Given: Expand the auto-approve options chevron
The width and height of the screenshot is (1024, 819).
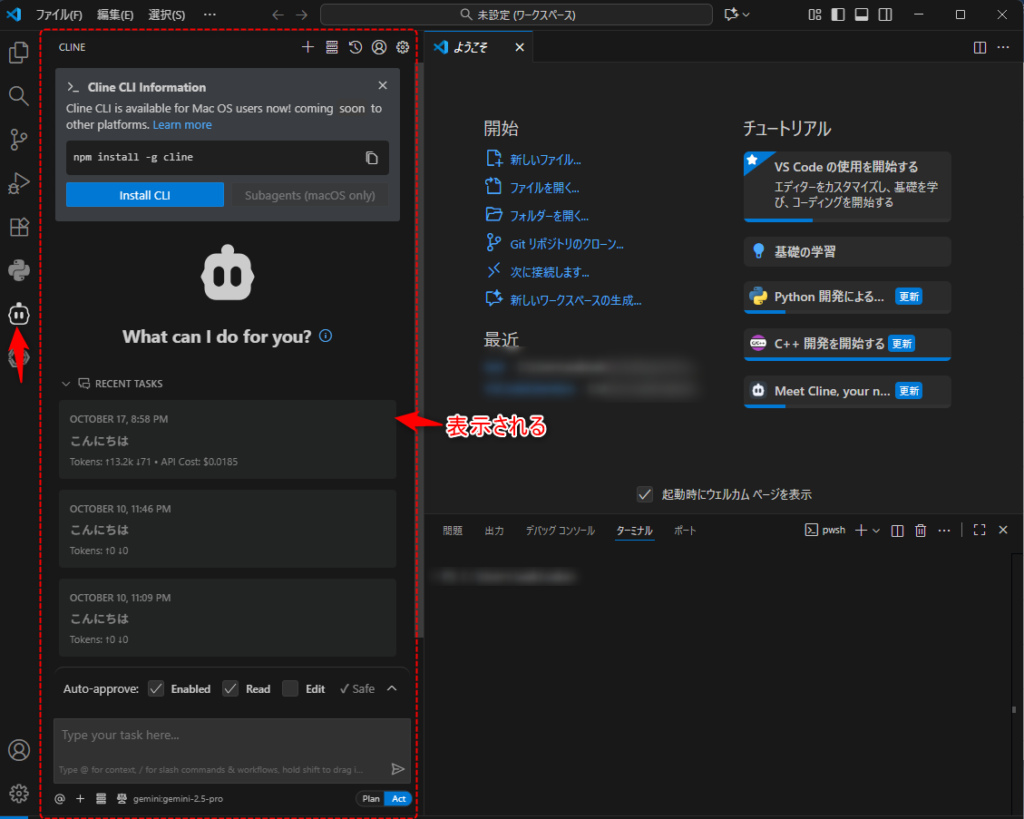Looking at the screenshot, I should click(x=392, y=688).
